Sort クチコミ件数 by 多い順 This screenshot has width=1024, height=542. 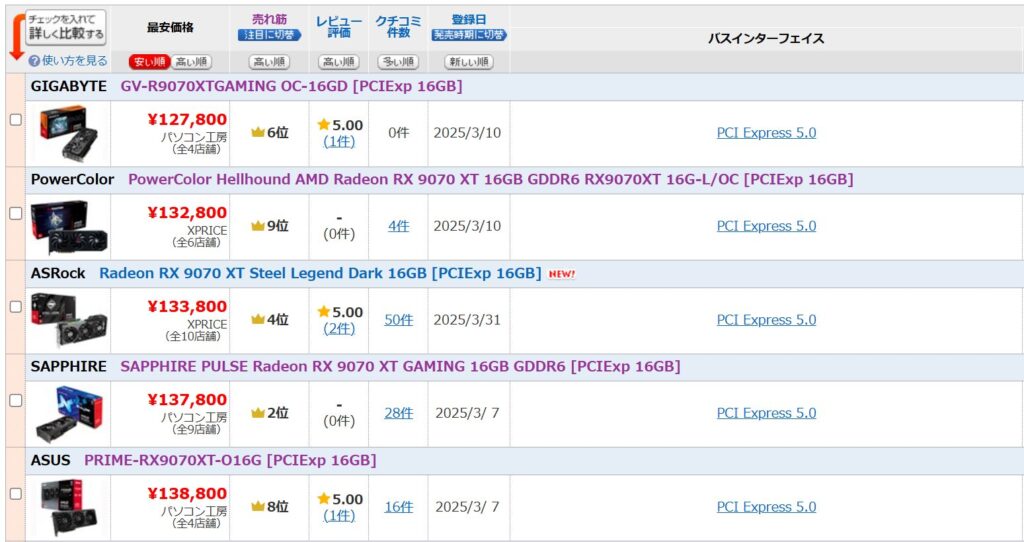click(x=398, y=62)
